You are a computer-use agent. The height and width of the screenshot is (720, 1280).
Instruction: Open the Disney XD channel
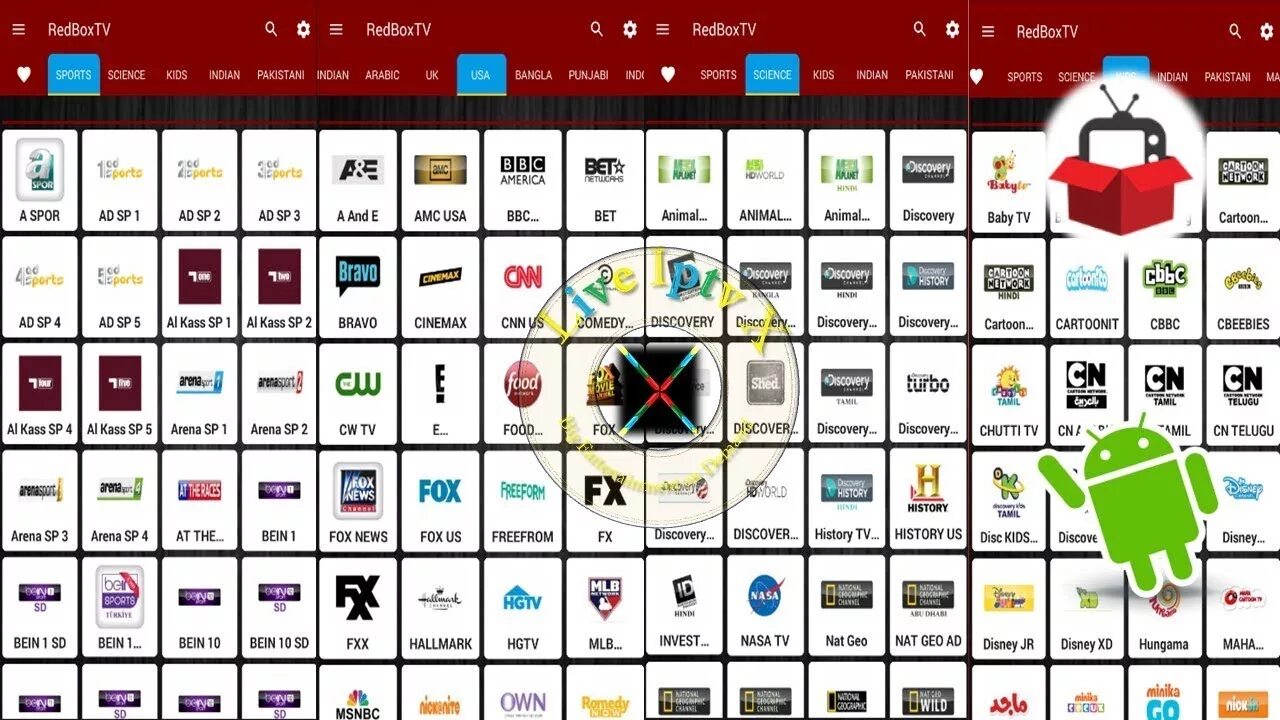[x=1087, y=611]
